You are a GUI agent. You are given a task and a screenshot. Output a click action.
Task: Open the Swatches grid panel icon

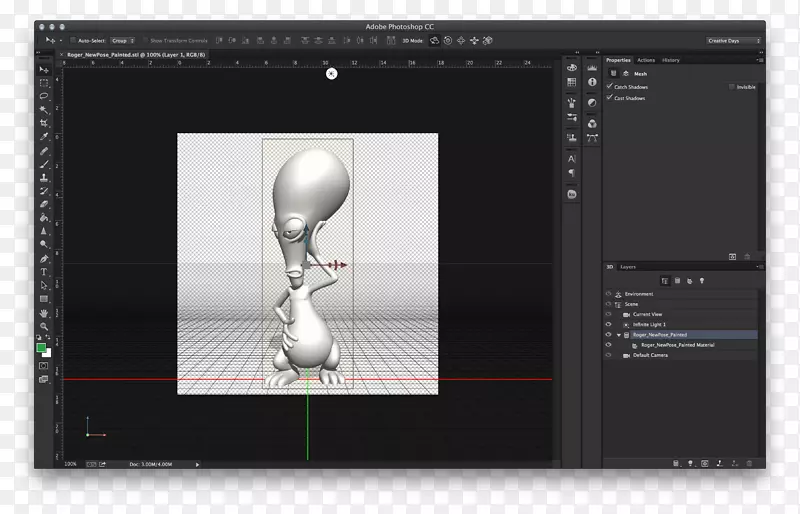(571, 82)
